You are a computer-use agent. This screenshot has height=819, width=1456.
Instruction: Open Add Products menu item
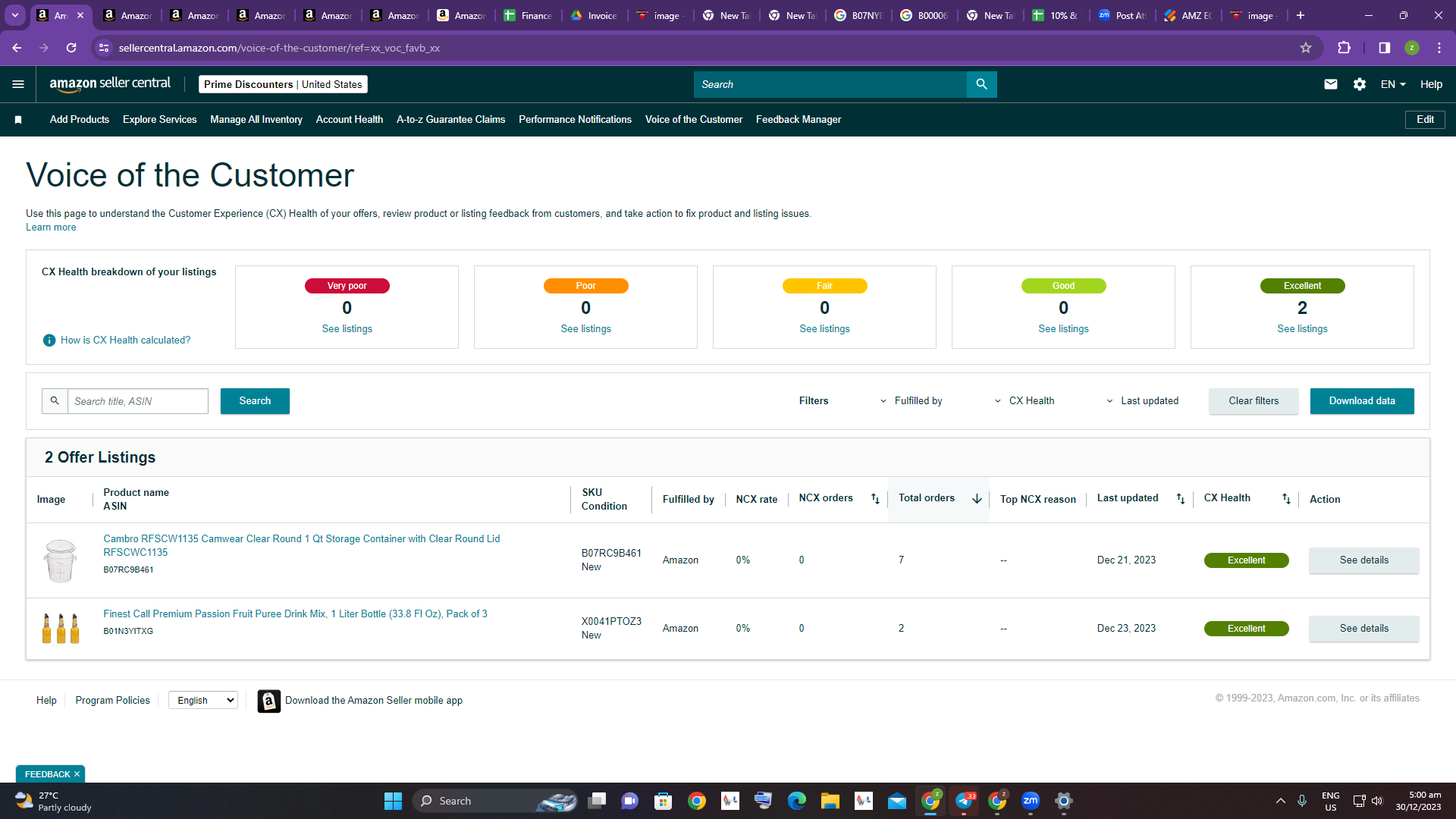80,120
